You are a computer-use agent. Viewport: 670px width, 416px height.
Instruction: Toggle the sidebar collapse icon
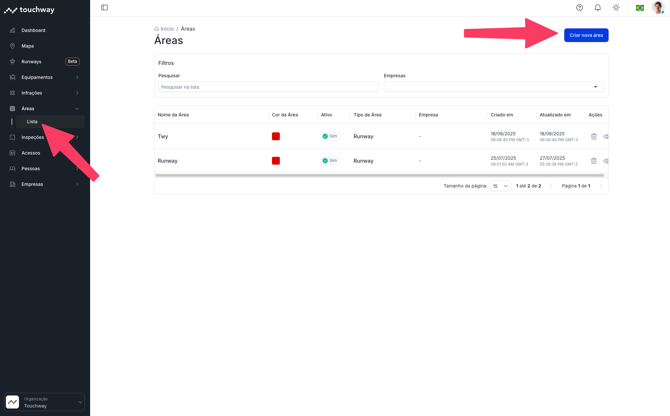click(104, 8)
